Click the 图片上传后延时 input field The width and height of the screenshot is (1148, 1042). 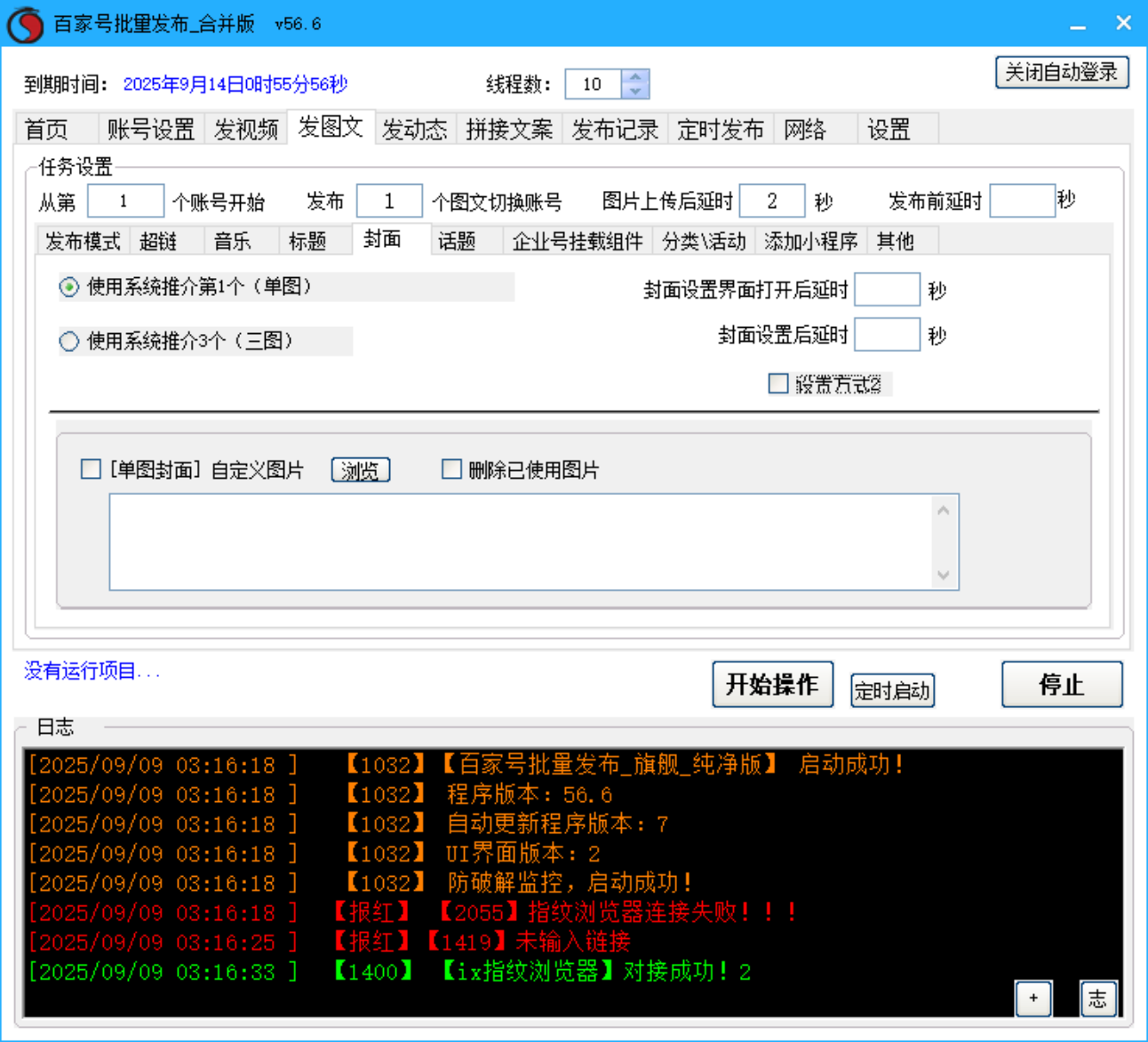[x=771, y=201]
